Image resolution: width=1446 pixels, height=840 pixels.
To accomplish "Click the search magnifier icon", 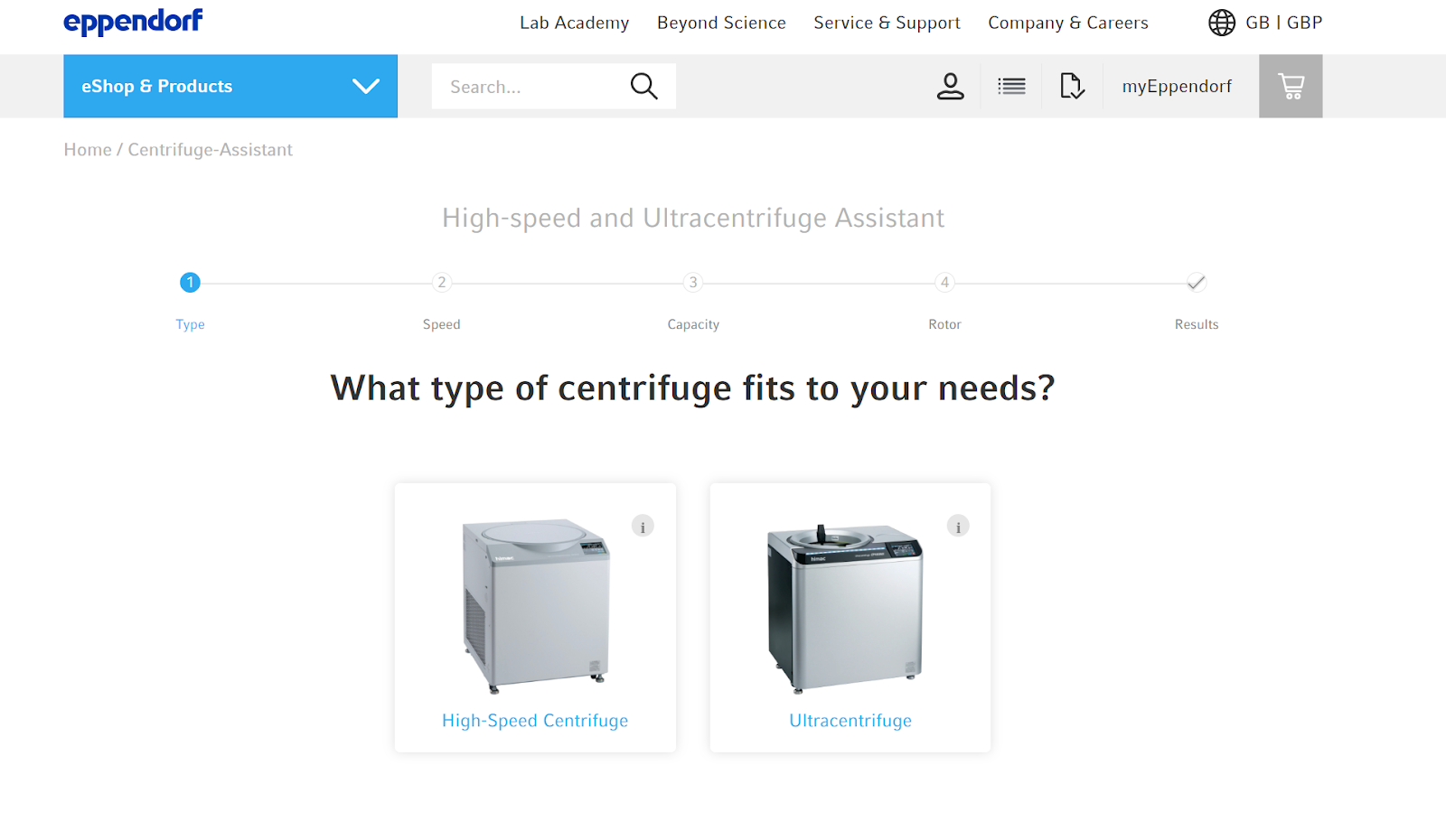I will click(643, 86).
